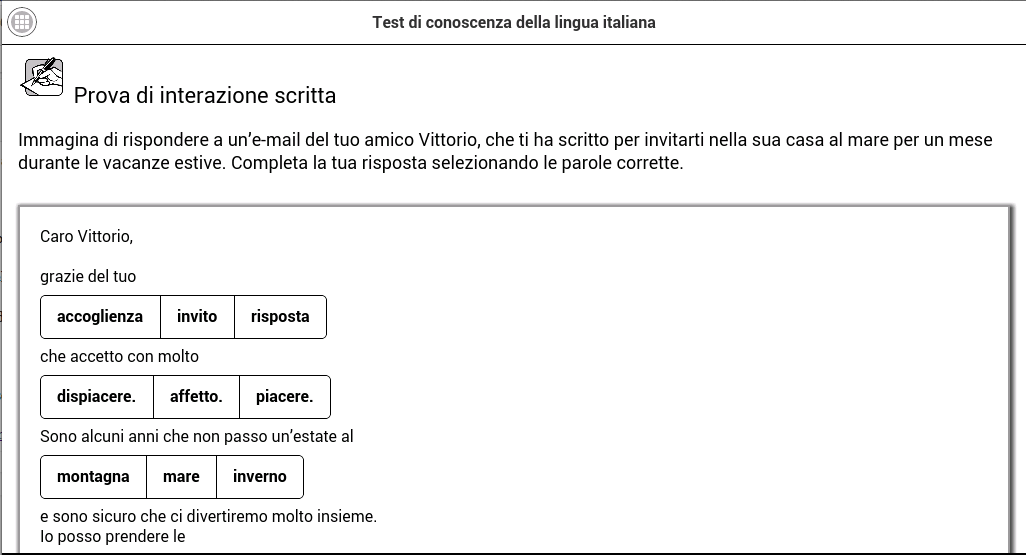
Task: Click the sentence "Sono alcuni anni che non passo"
Action: click(x=196, y=436)
